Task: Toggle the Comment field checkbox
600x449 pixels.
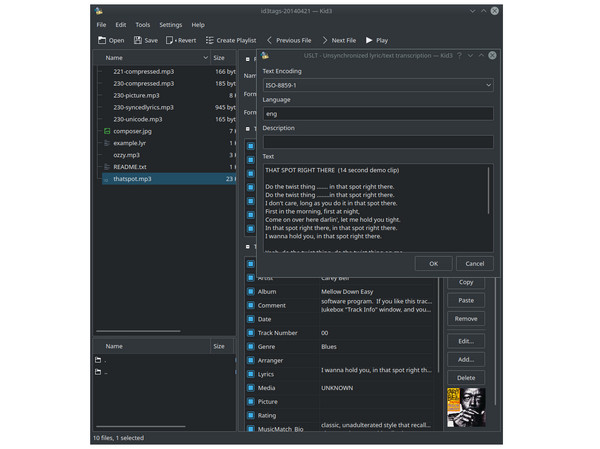Action: point(251,305)
